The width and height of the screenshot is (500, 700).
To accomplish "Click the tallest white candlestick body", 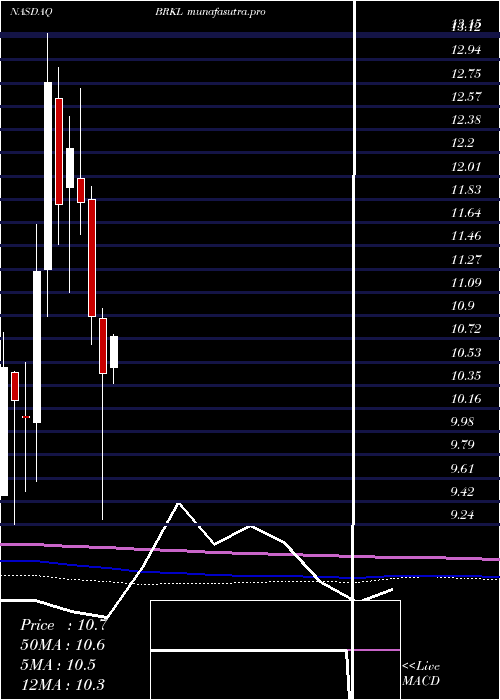I will 47,176.
